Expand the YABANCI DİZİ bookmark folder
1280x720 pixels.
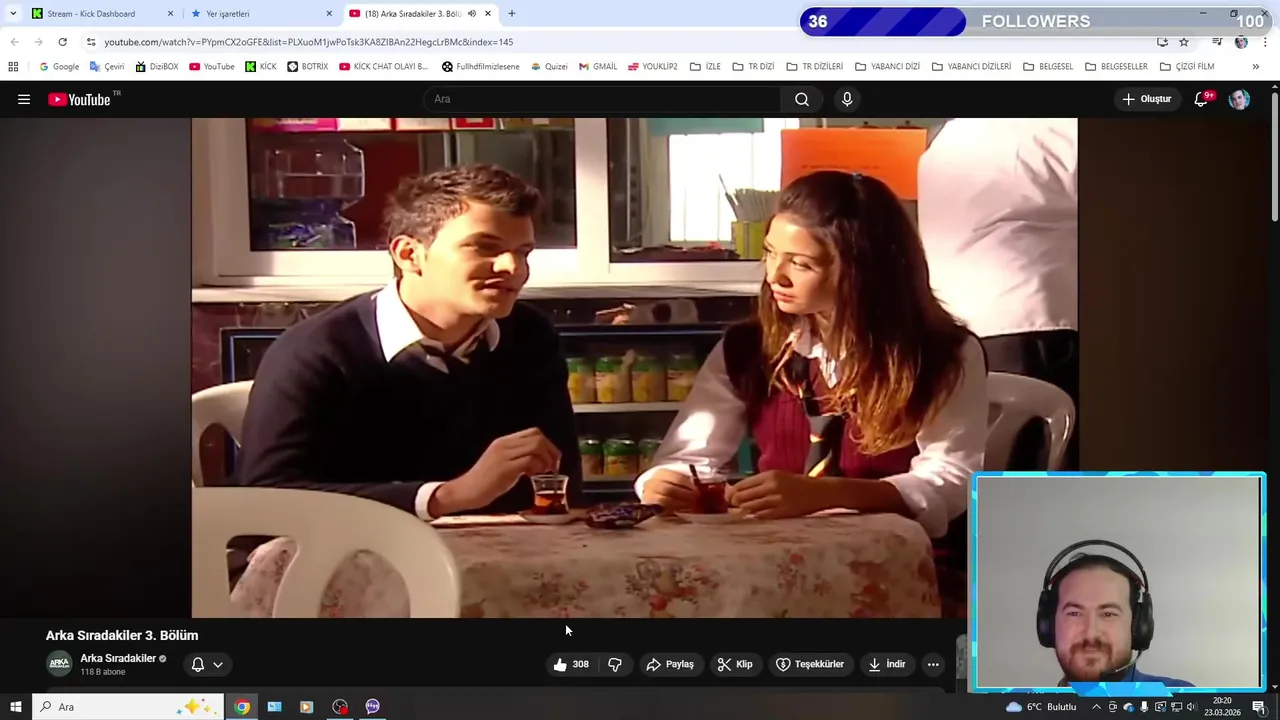(x=888, y=67)
